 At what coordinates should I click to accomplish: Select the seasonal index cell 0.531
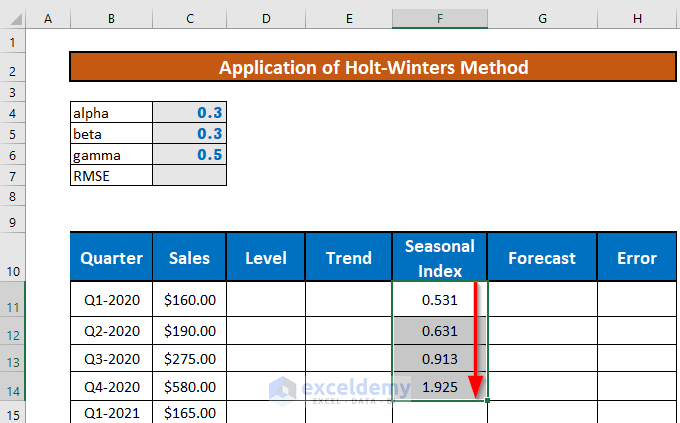pos(440,299)
